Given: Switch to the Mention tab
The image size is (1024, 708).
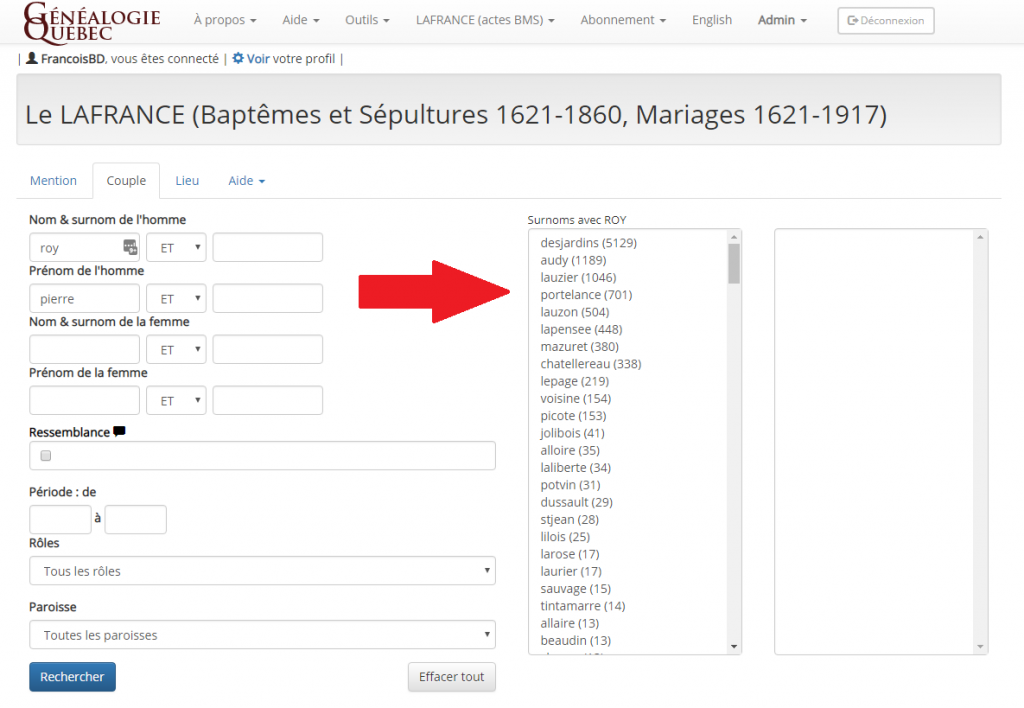Looking at the screenshot, I should [54, 180].
